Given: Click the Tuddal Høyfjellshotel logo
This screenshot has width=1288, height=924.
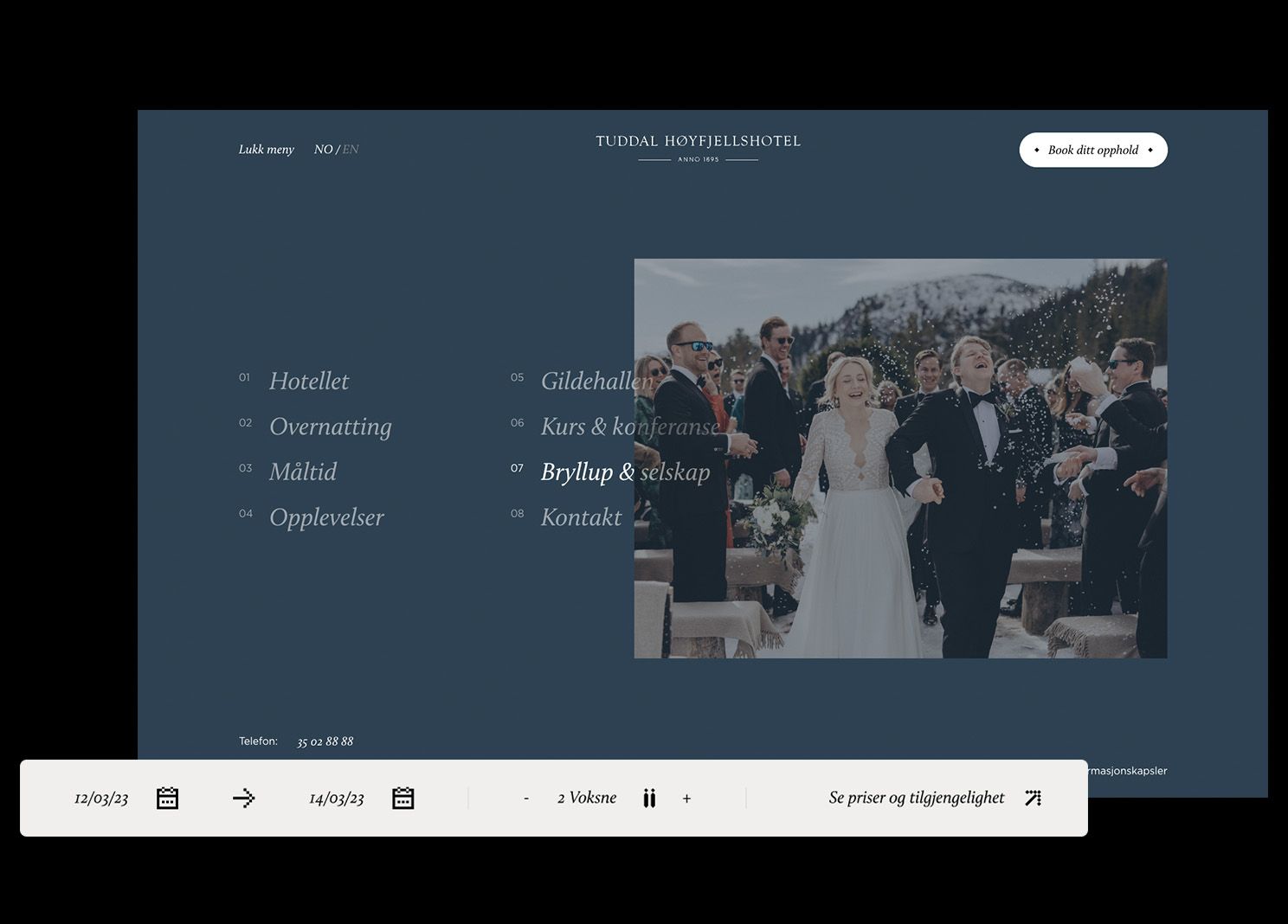Looking at the screenshot, I should pyautogui.click(x=698, y=147).
